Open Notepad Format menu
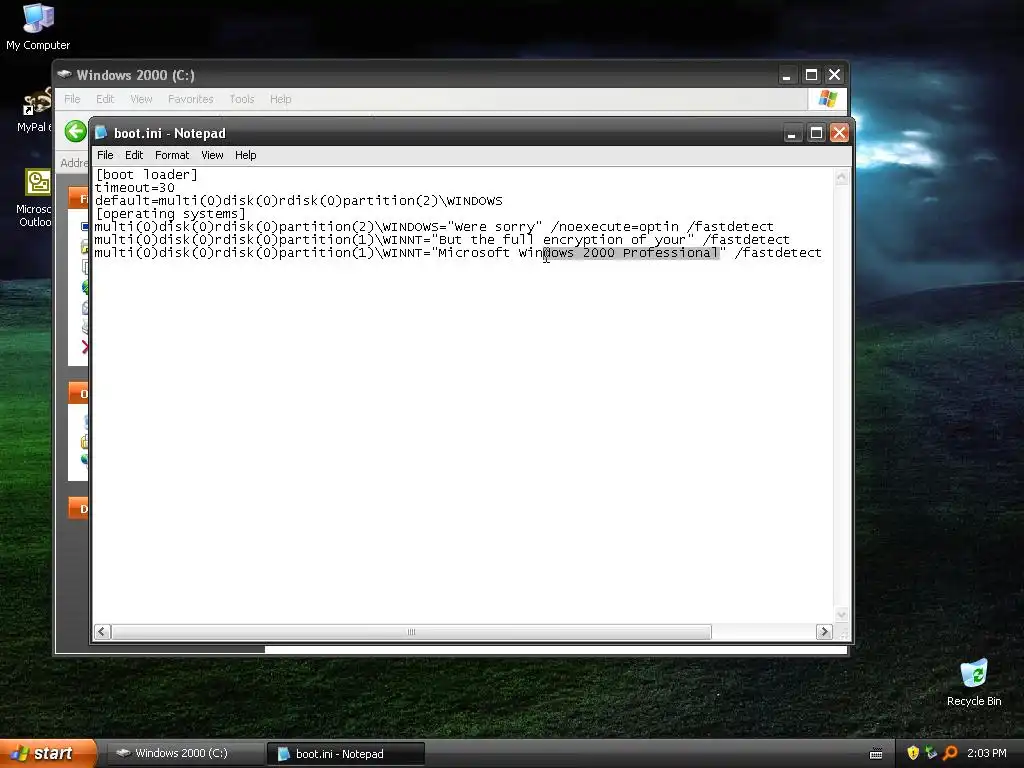 [172, 155]
